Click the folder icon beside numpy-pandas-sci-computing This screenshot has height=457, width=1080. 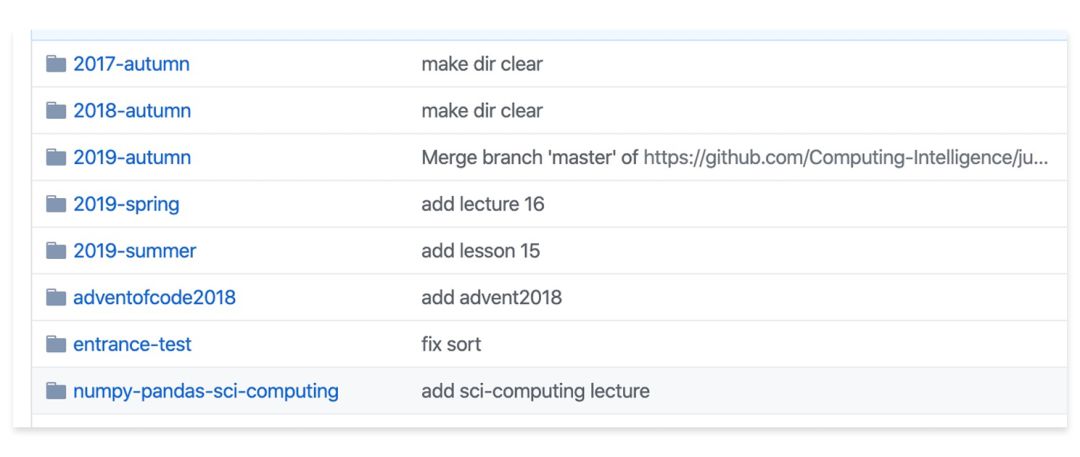point(56,391)
